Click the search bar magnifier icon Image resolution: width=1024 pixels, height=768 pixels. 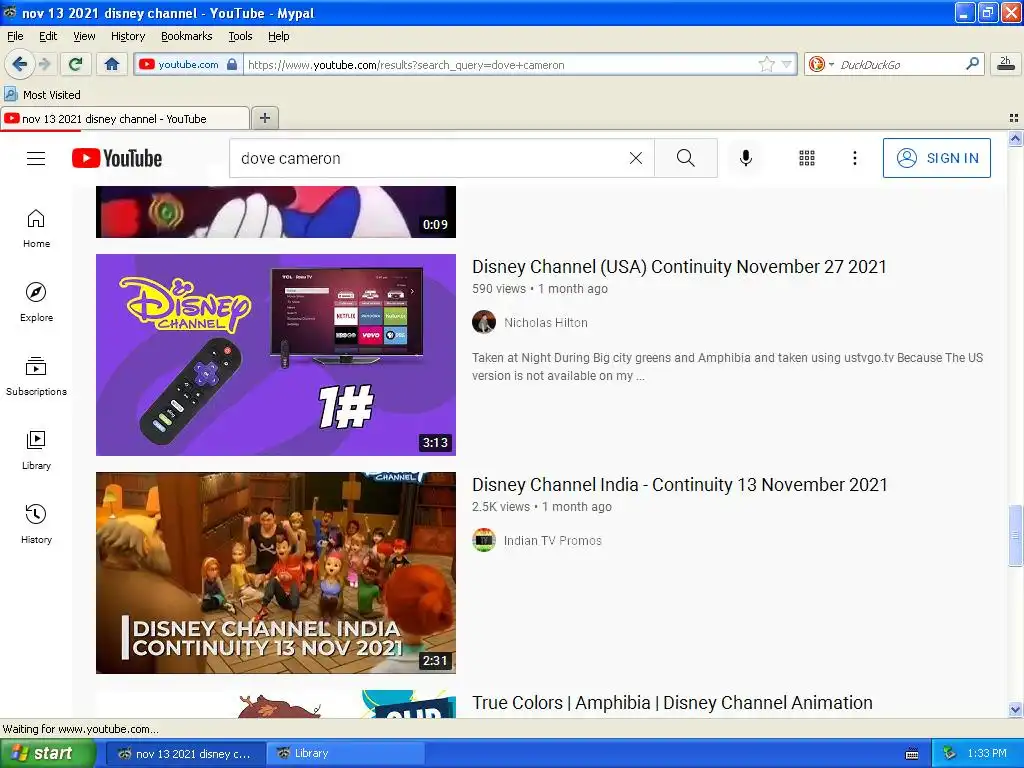pyautogui.click(x=972, y=64)
